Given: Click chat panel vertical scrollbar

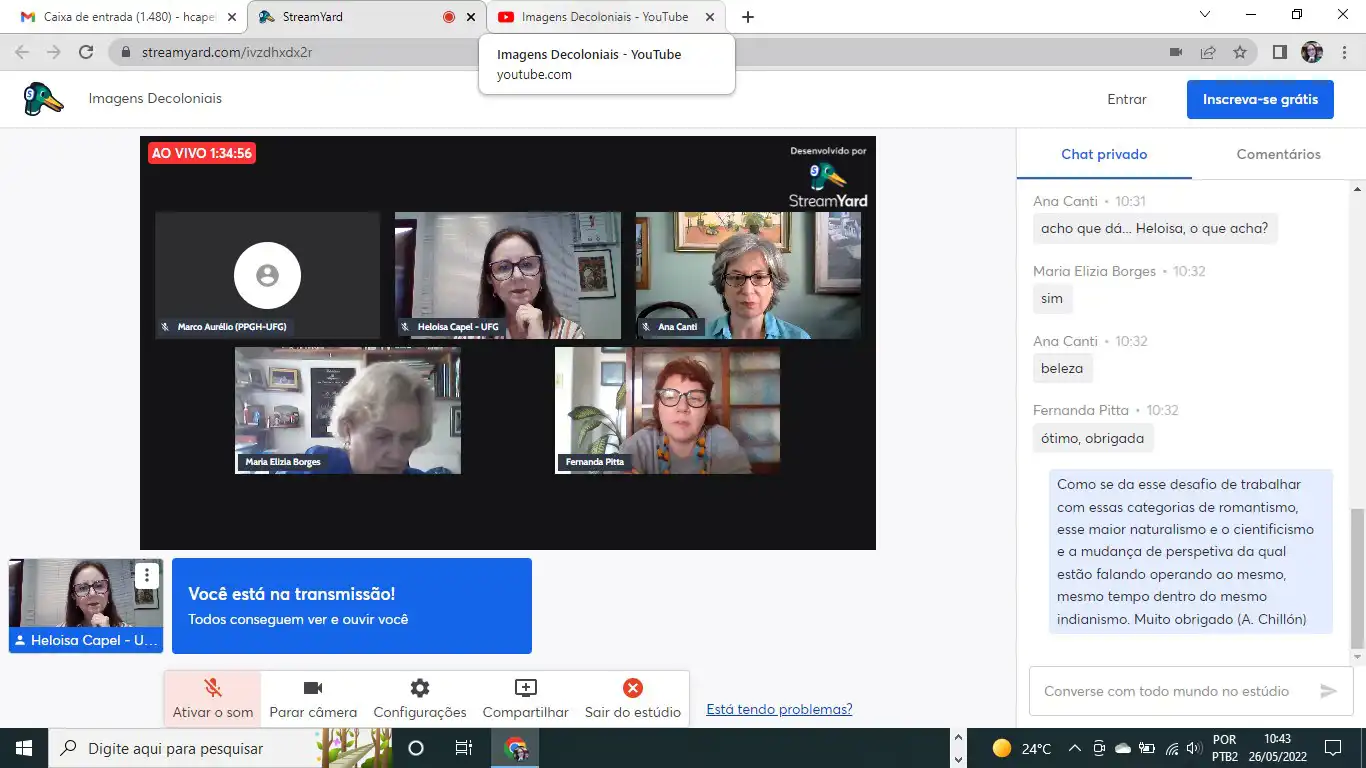Looking at the screenshot, I should [1357, 578].
